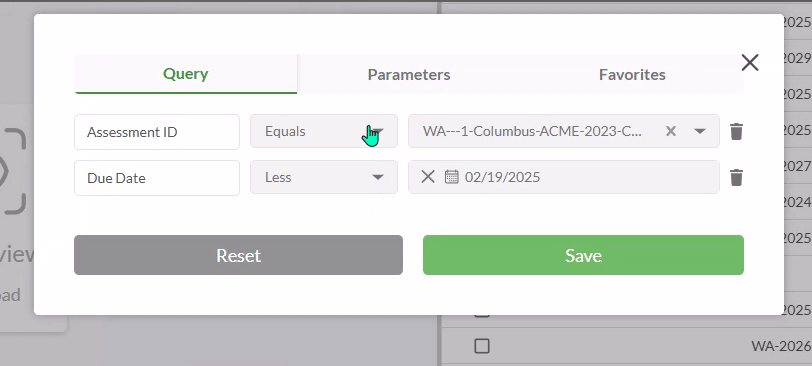Select the Due Date field box
The height and width of the screenshot is (366, 812).
coord(157,178)
